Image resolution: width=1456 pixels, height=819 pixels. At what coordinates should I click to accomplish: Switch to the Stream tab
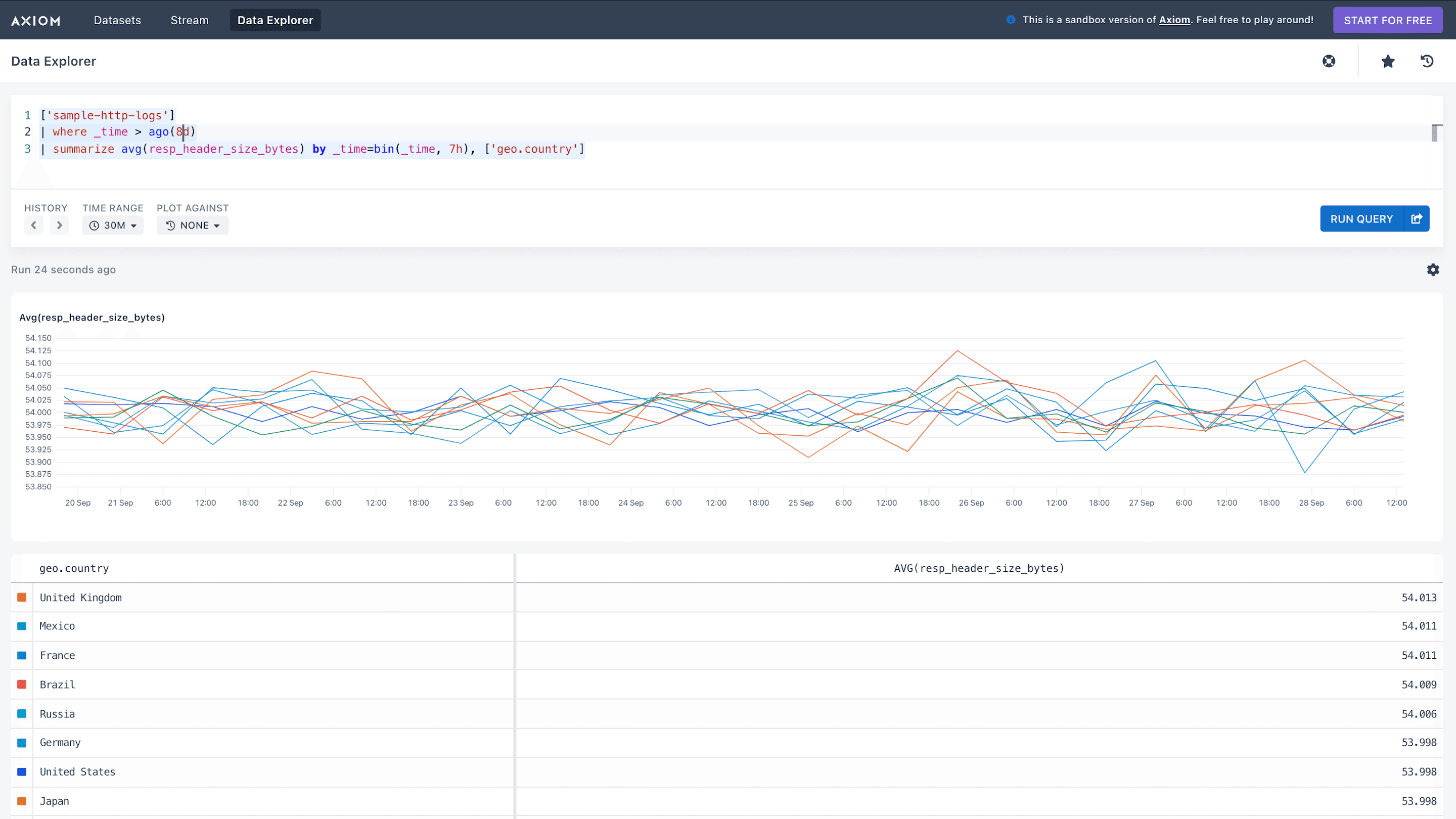click(x=189, y=20)
